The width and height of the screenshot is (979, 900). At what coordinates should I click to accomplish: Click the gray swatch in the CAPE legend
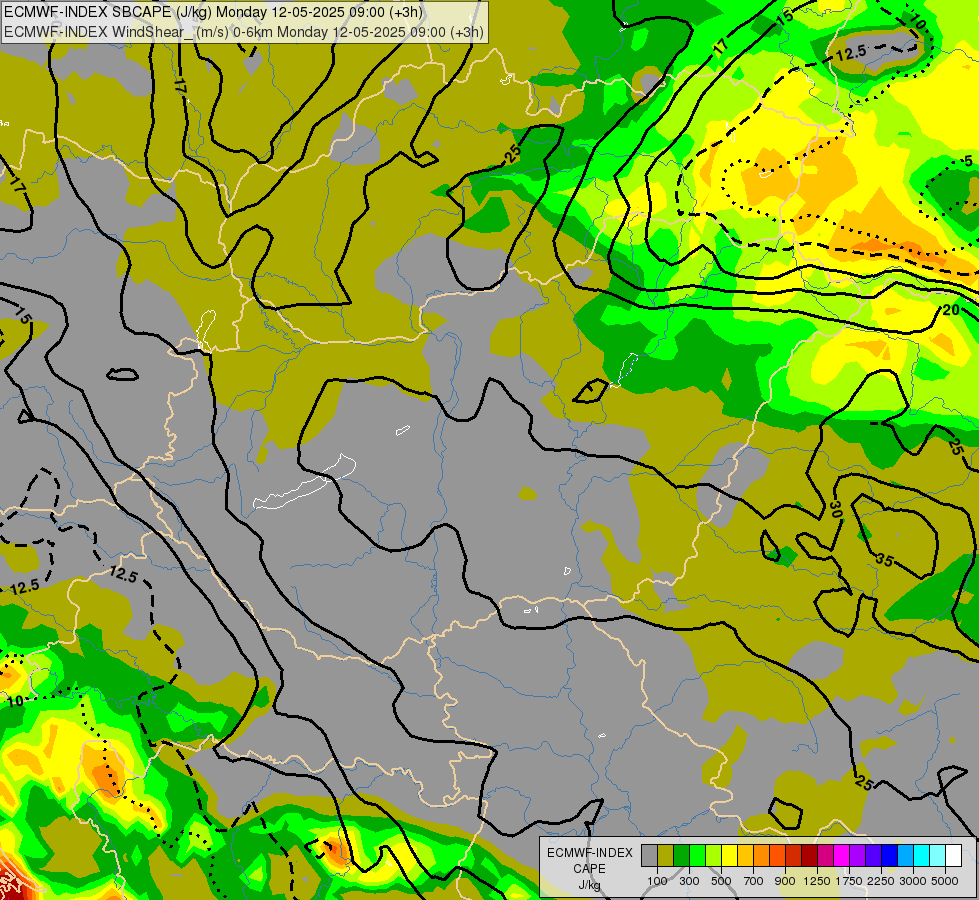[649, 855]
